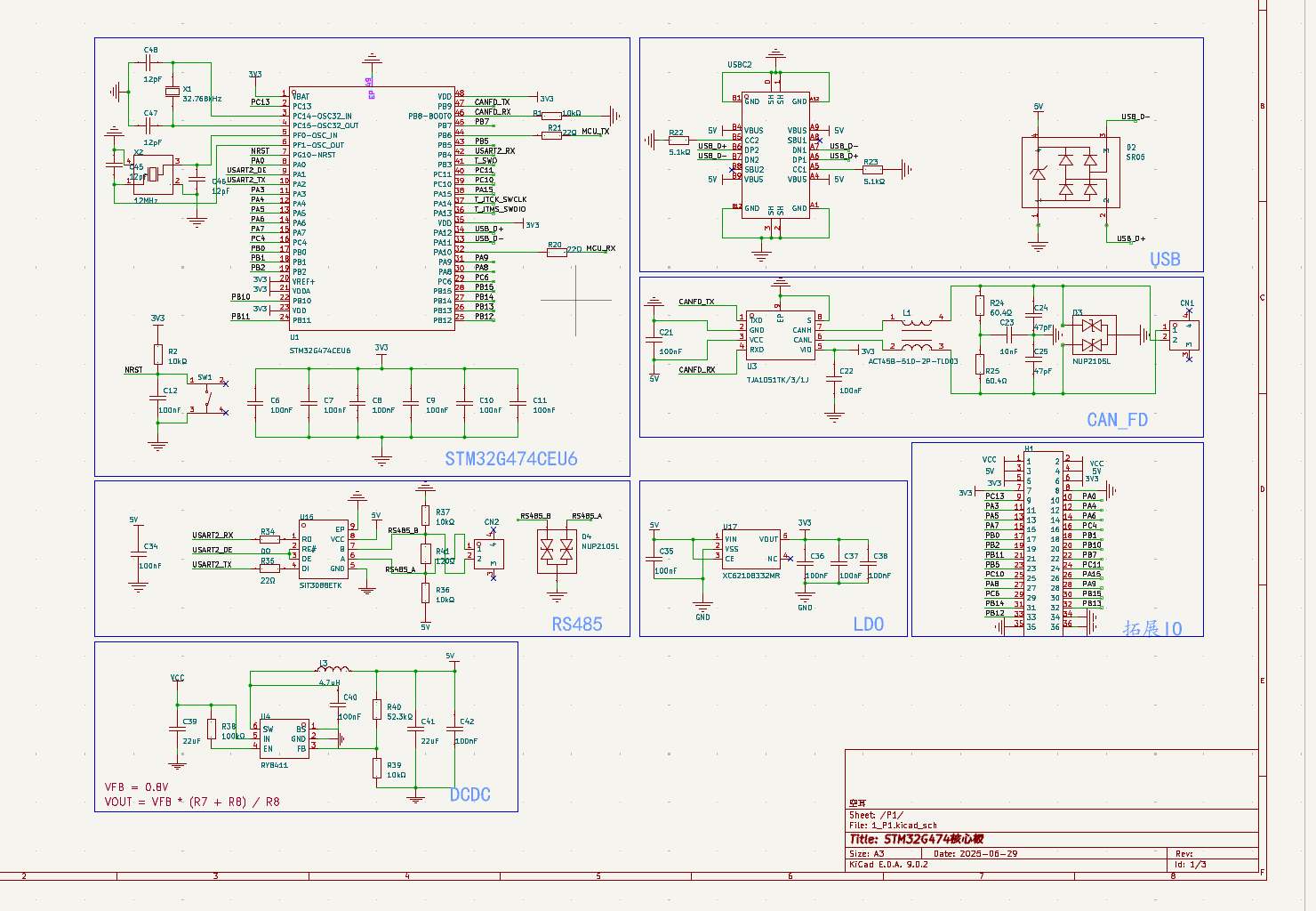Select the RS485 connector CN2
This screenshot has height=911, width=1316.
[489, 554]
